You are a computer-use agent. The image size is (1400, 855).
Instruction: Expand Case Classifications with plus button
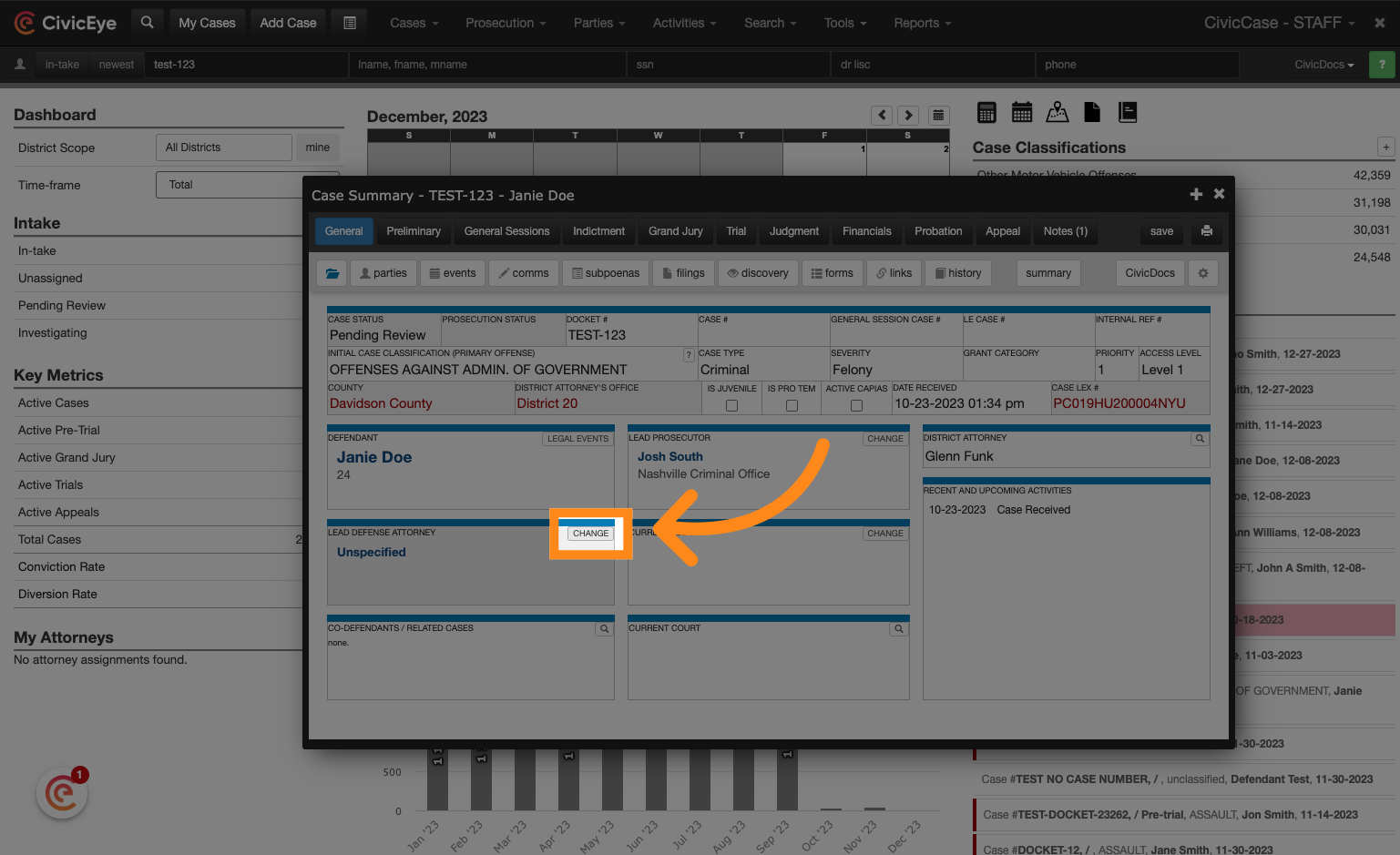[x=1385, y=147]
